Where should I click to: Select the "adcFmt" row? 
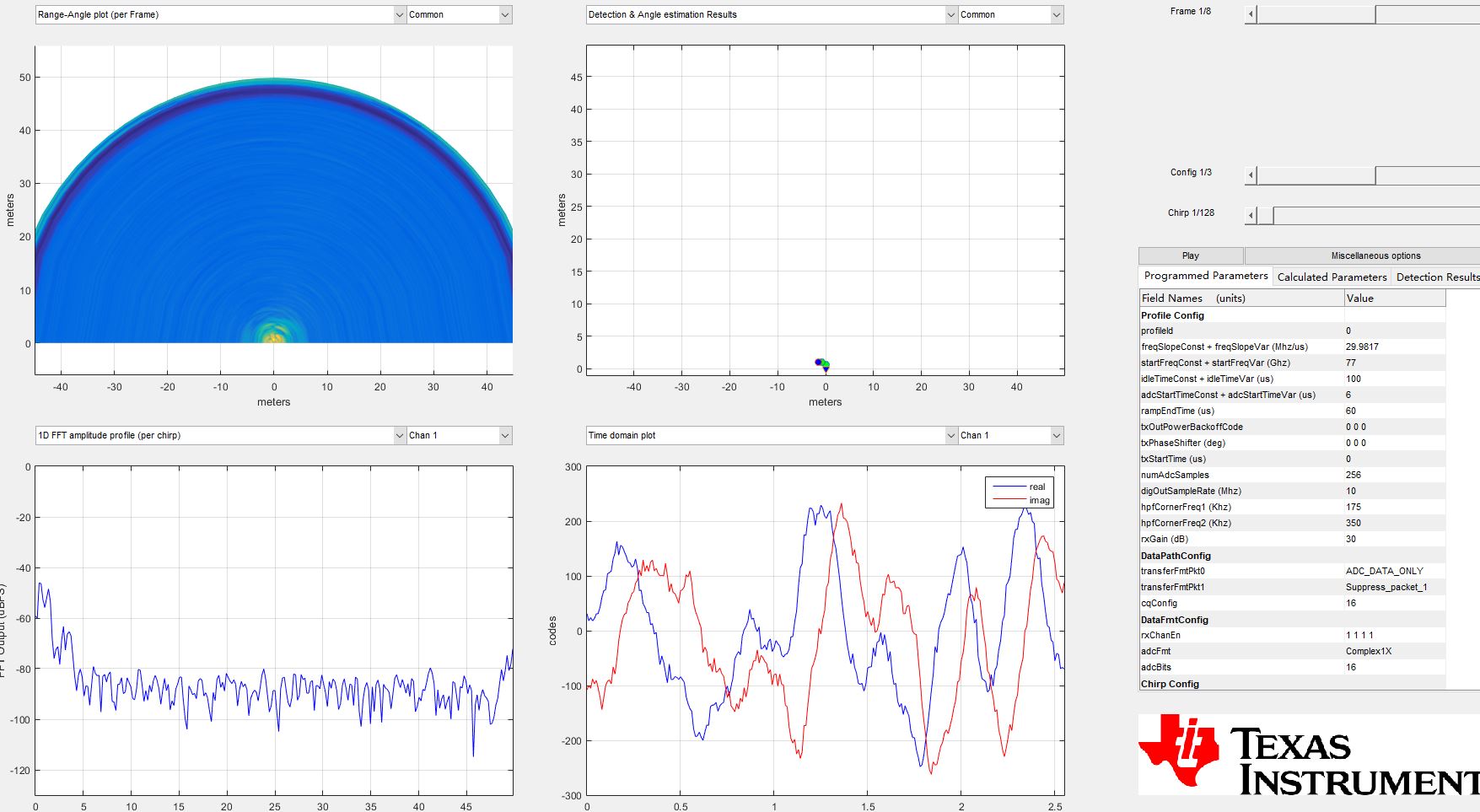(x=1292, y=651)
